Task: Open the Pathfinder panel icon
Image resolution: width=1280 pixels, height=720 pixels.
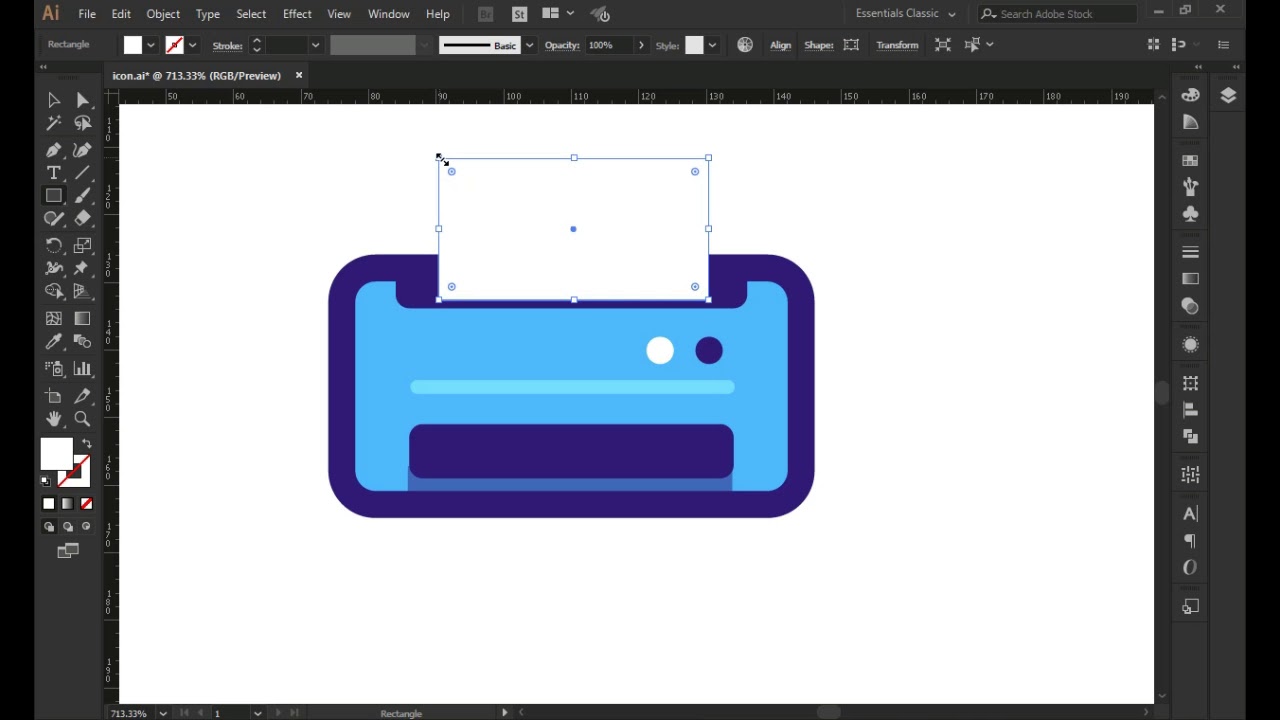Action: point(1190,437)
